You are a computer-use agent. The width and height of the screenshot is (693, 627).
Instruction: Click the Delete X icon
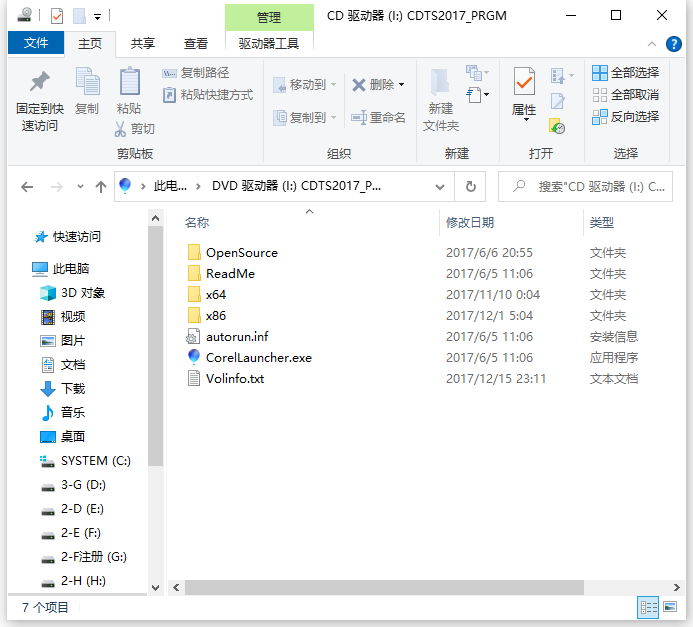click(x=358, y=84)
